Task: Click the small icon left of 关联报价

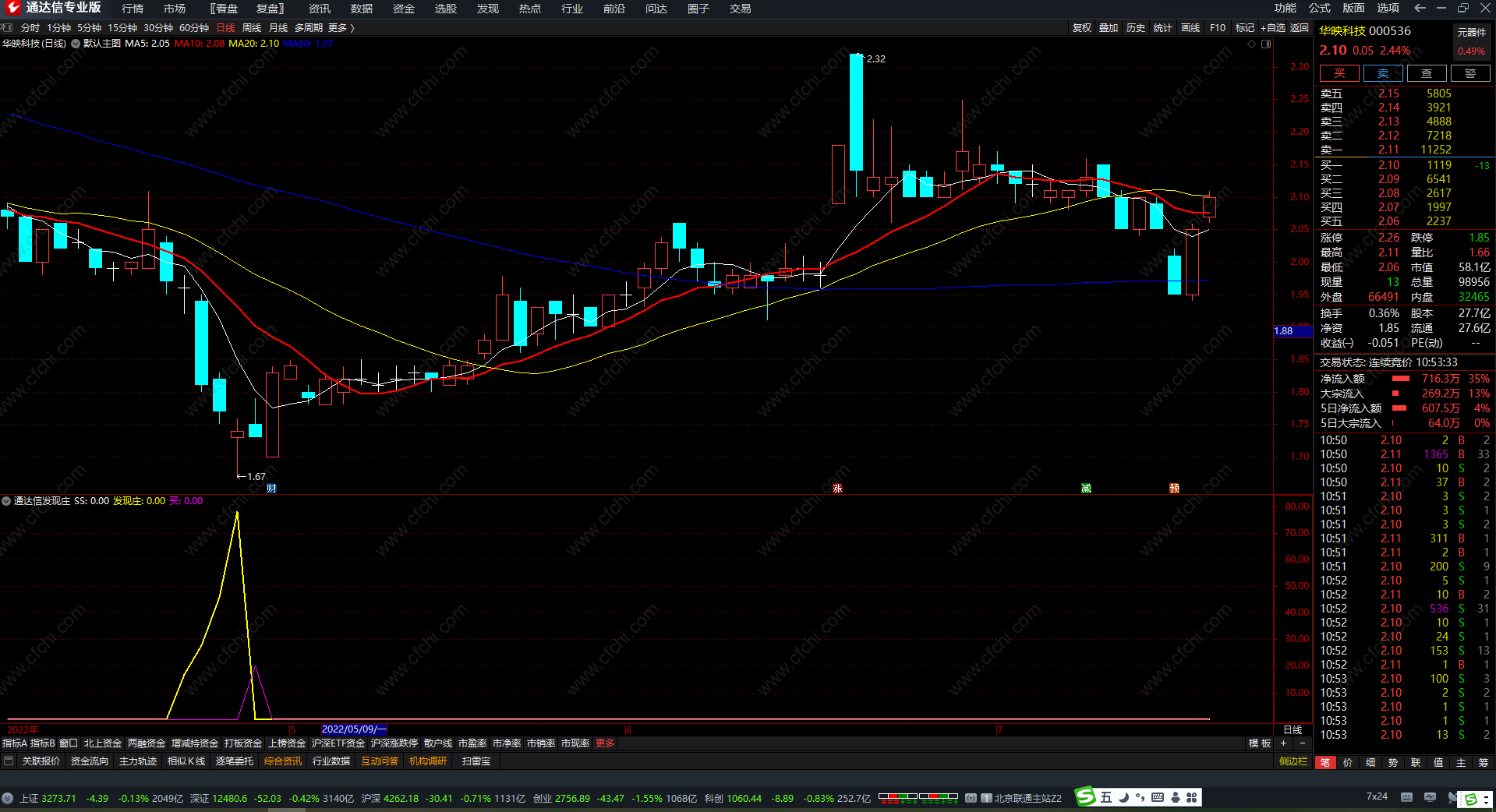Action: (9, 761)
